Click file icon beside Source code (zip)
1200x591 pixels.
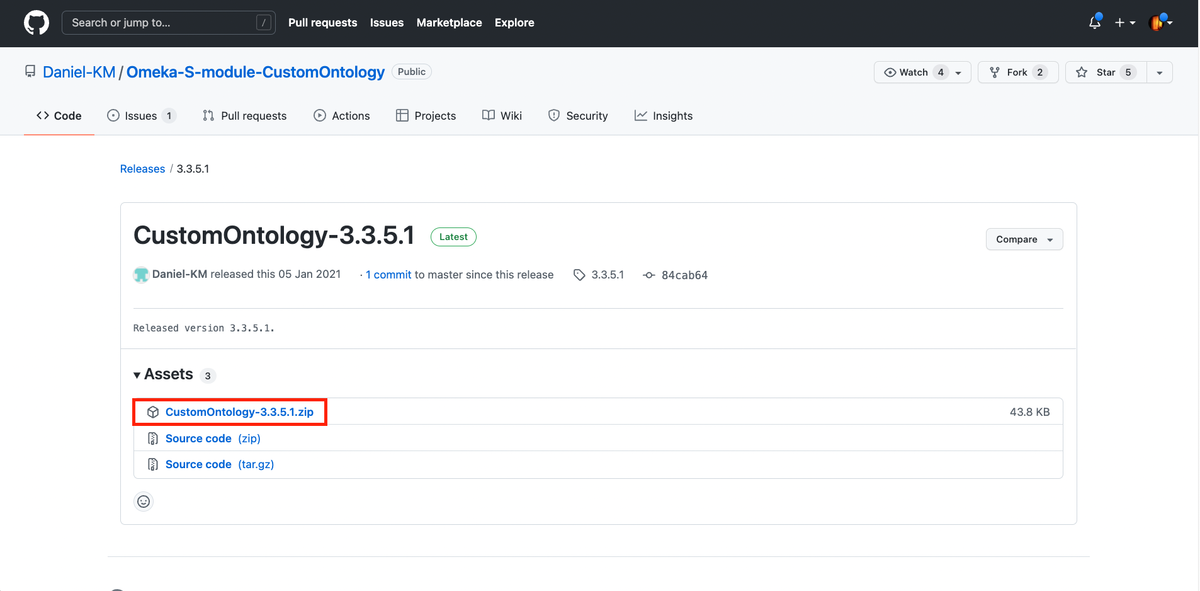(x=153, y=439)
